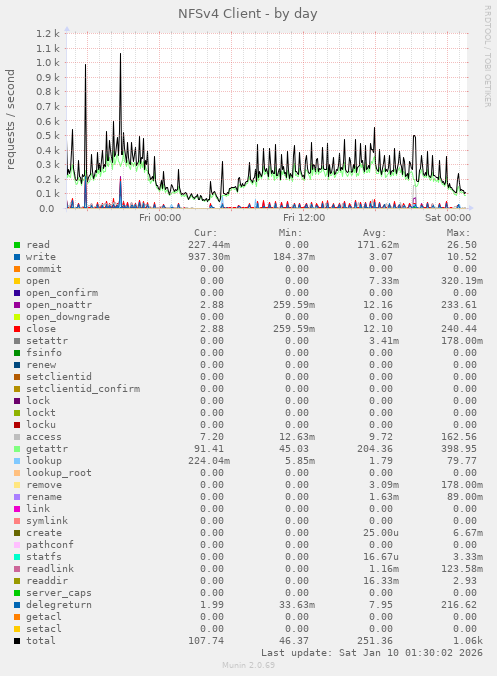This screenshot has height=676, width=497.
Task: Click the 'getacl' legend label
Action: coord(44,617)
